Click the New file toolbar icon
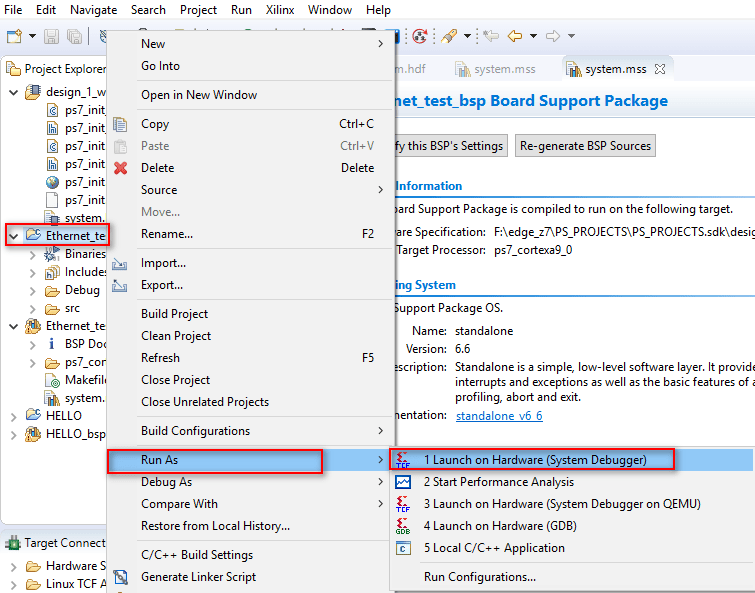Viewport: 755px width, 593px height. click(14, 37)
